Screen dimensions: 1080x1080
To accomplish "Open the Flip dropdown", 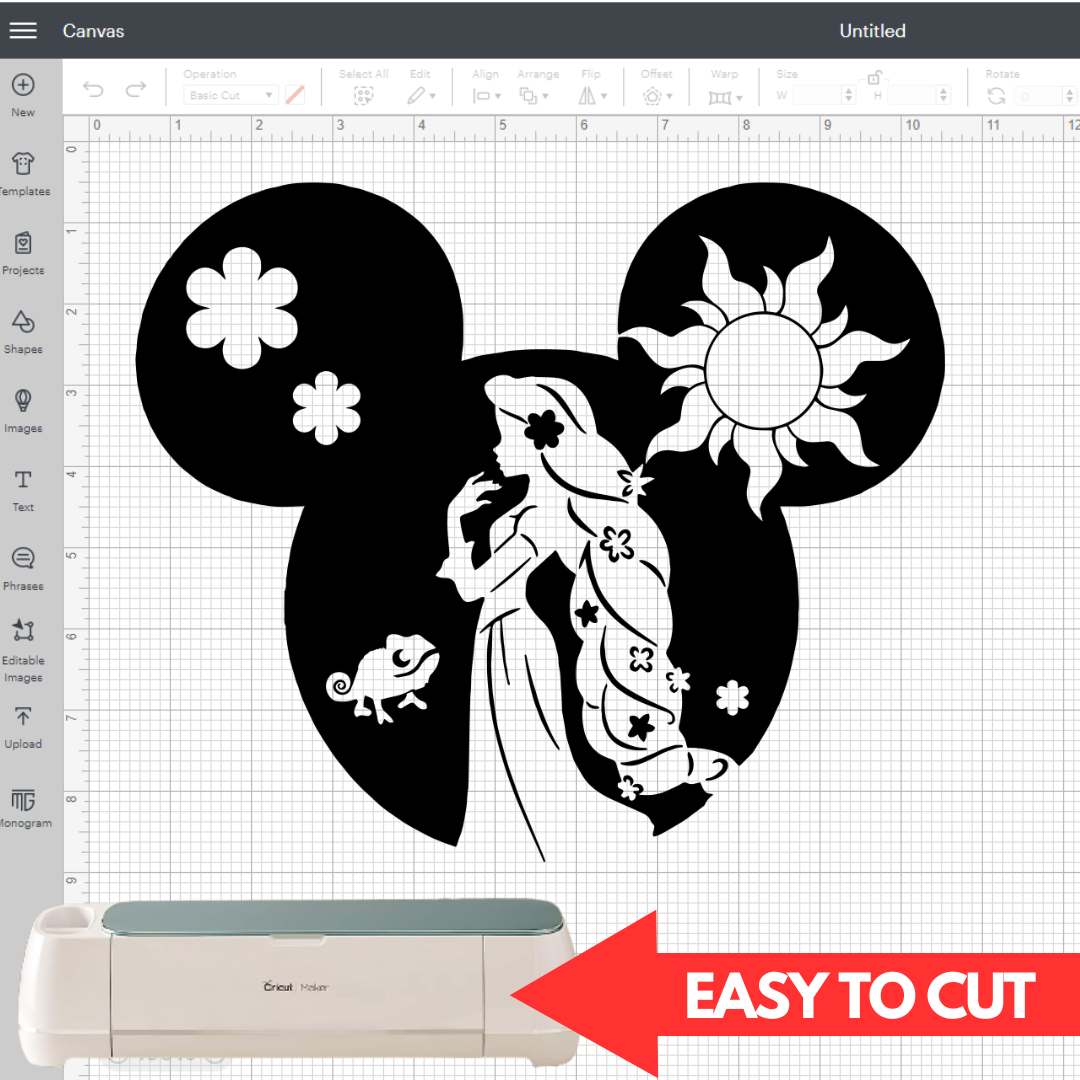I will click(592, 96).
